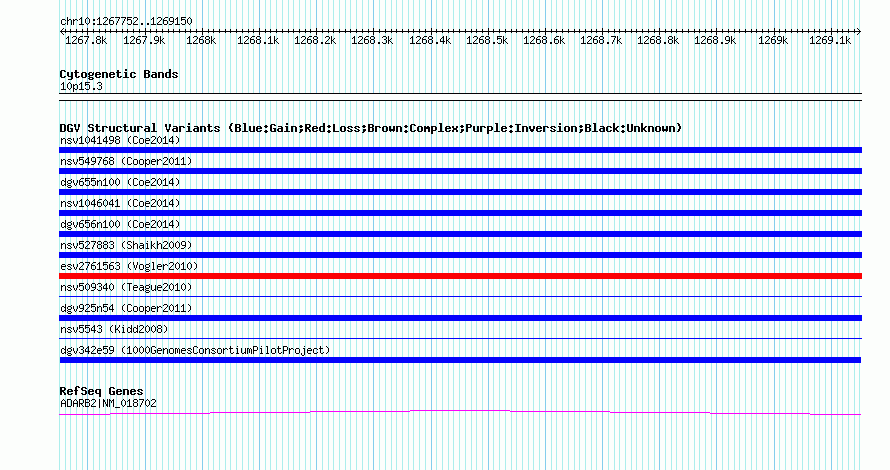Click the DGV Structural Variants track title
The height and width of the screenshot is (470, 890).
coord(371,128)
